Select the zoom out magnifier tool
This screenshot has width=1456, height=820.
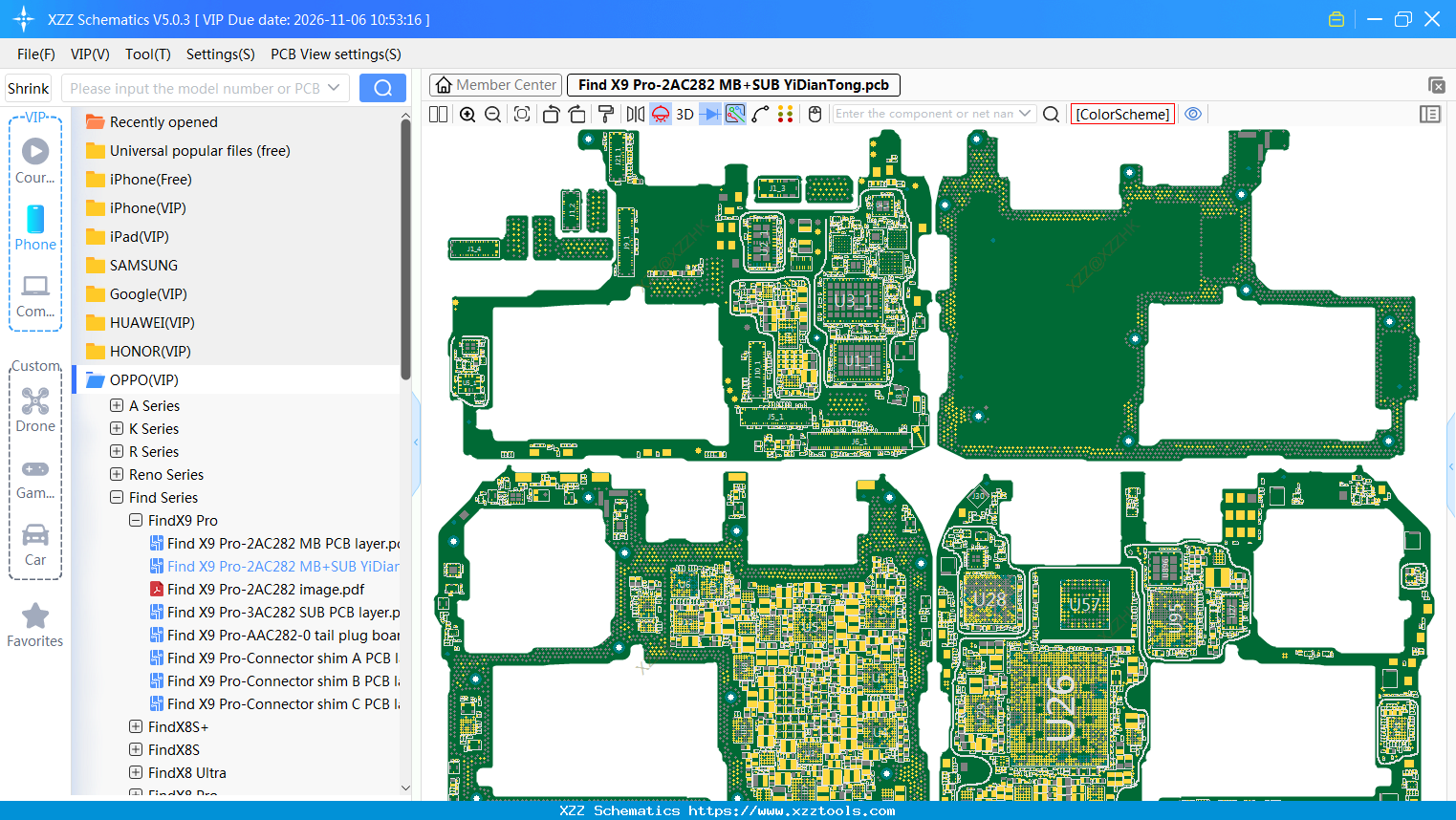491,114
